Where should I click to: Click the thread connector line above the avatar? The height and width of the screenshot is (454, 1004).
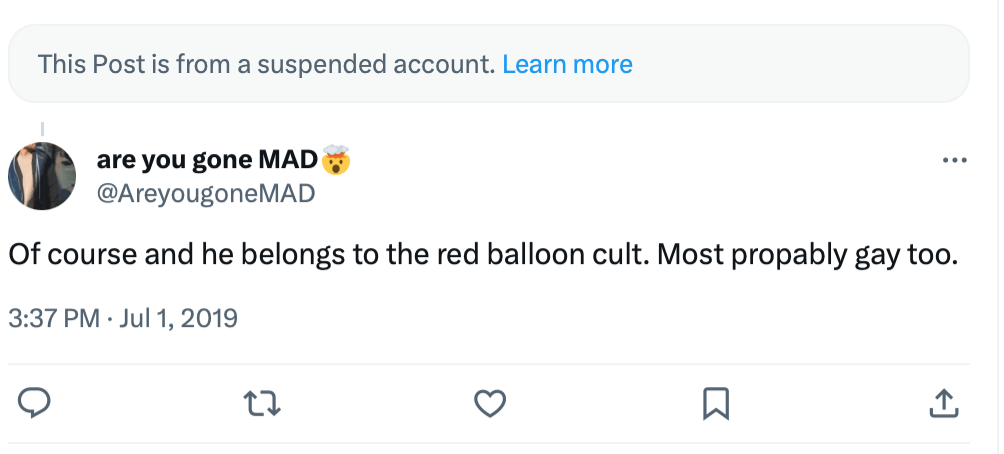click(x=42, y=130)
